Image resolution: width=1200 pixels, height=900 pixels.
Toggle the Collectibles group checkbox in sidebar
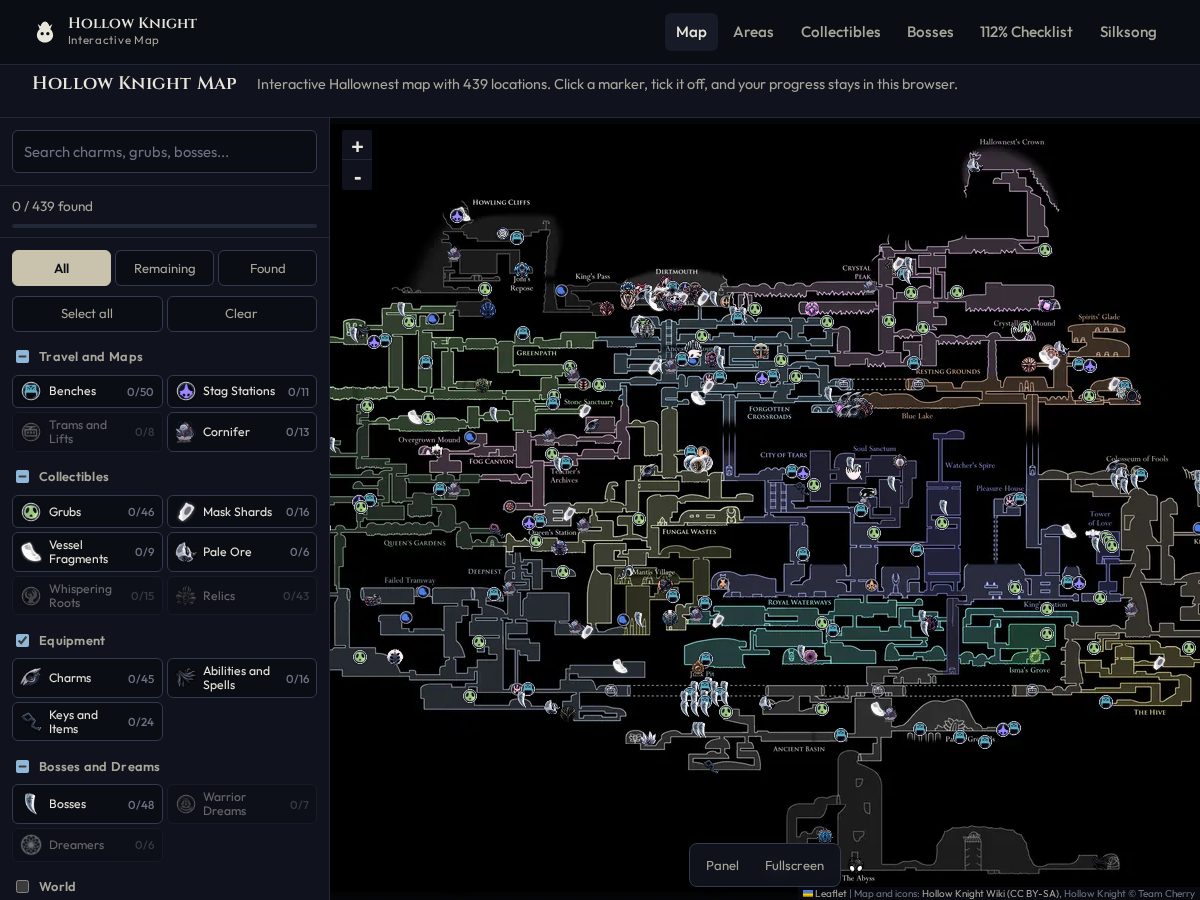[23, 477]
